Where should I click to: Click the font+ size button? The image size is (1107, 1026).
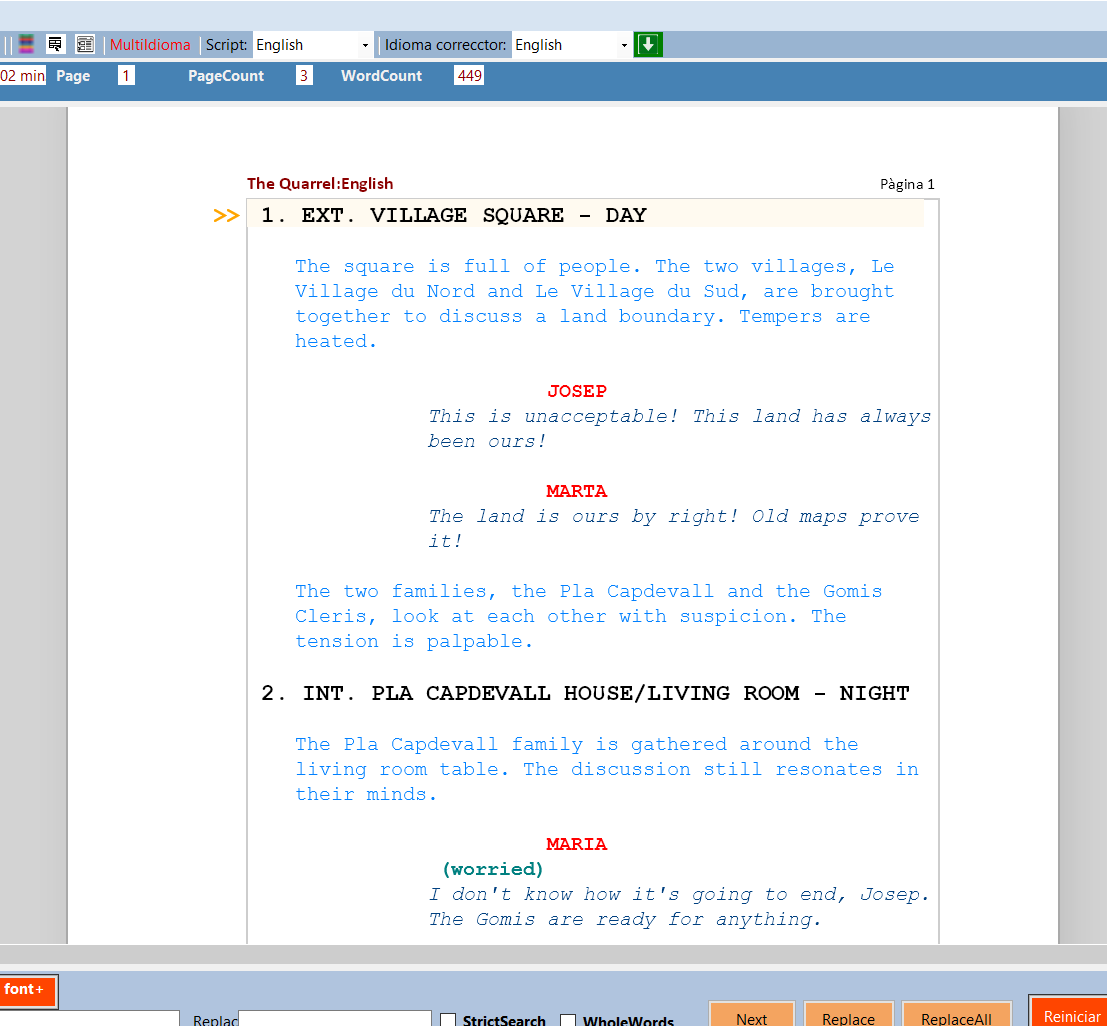(28, 991)
